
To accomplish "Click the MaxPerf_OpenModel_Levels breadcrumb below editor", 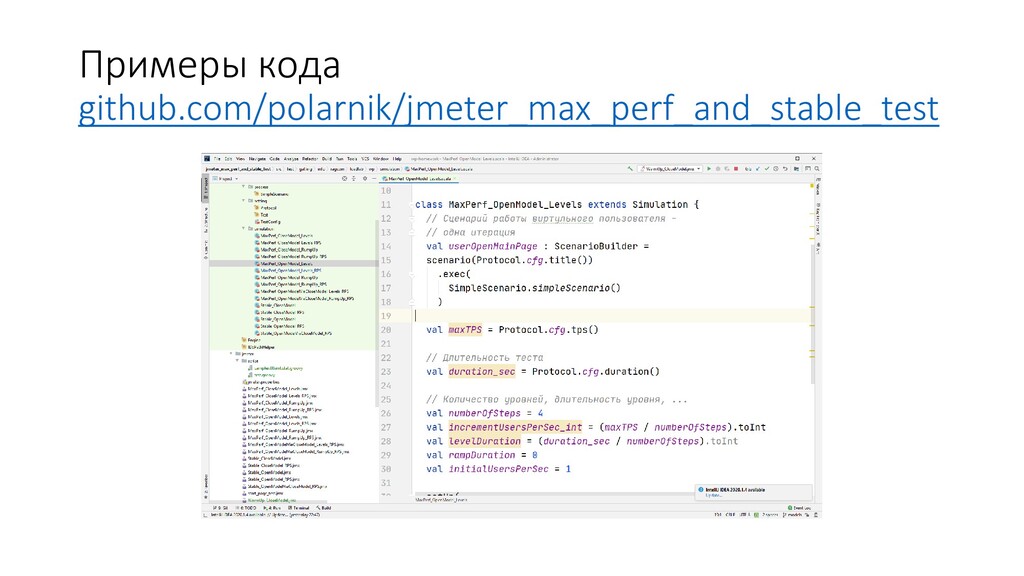I will point(441,500).
